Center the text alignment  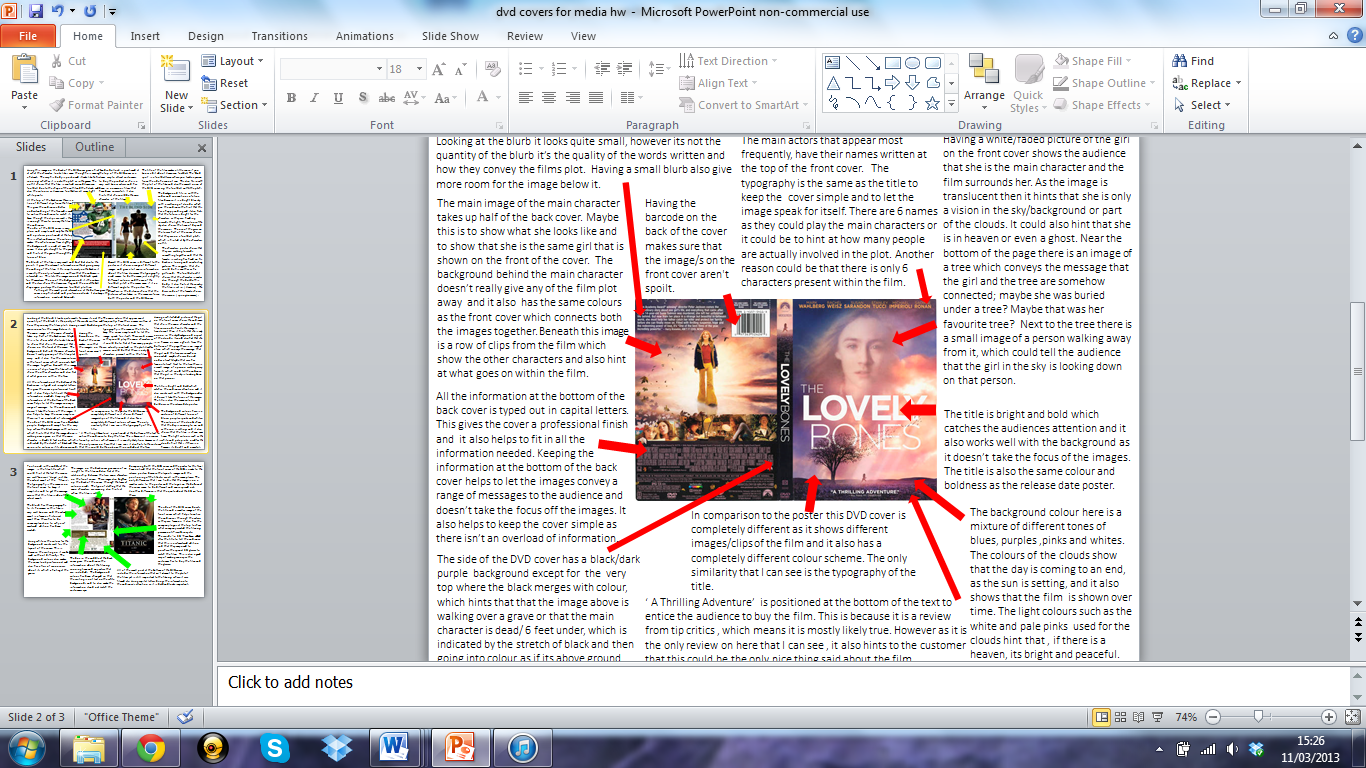pos(548,97)
